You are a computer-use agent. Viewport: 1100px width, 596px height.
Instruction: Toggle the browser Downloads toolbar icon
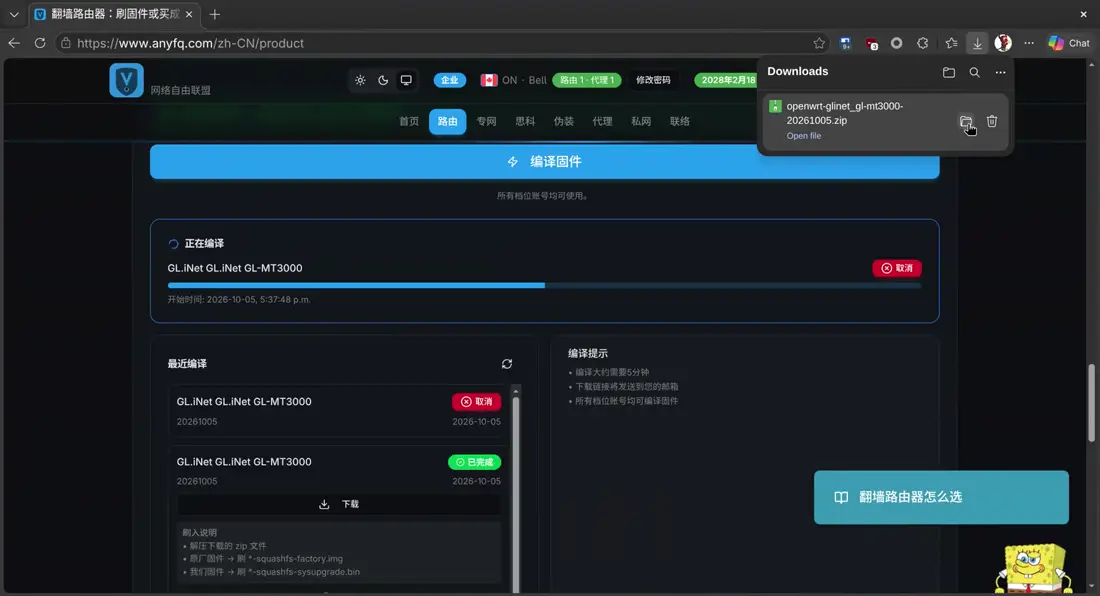point(977,43)
